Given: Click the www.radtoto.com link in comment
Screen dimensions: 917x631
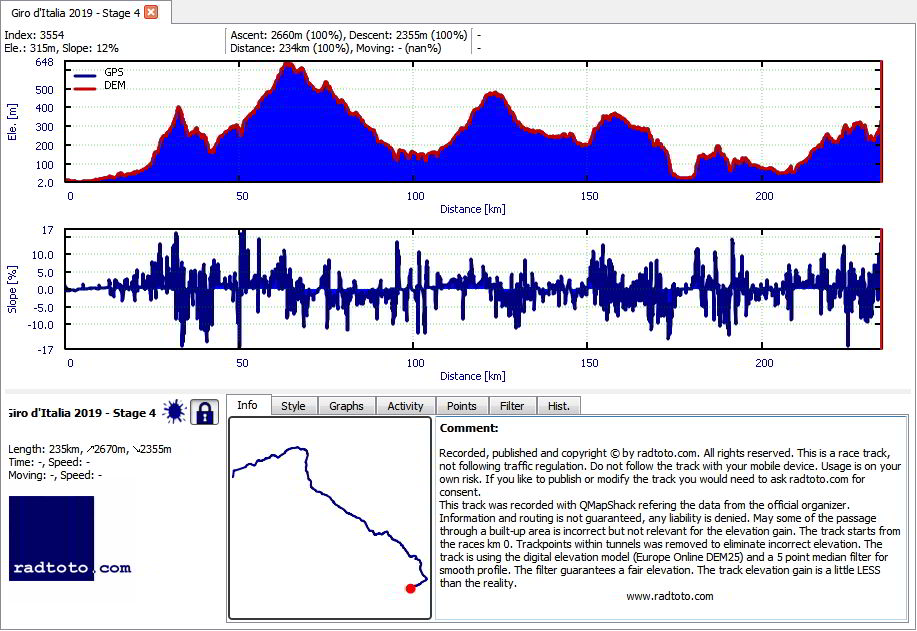Looking at the screenshot, I should tap(670, 596).
